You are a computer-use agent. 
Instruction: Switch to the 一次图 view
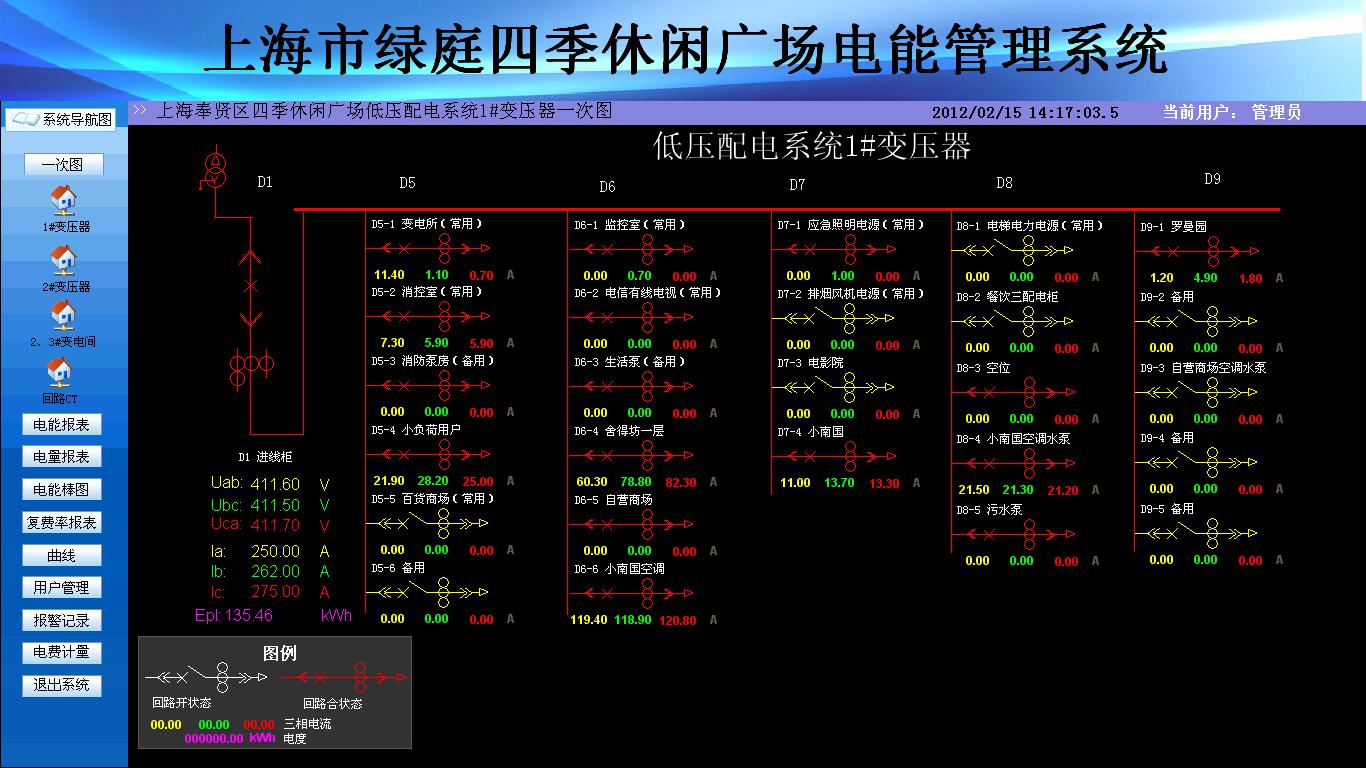pyautogui.click(x=63, y=165)
